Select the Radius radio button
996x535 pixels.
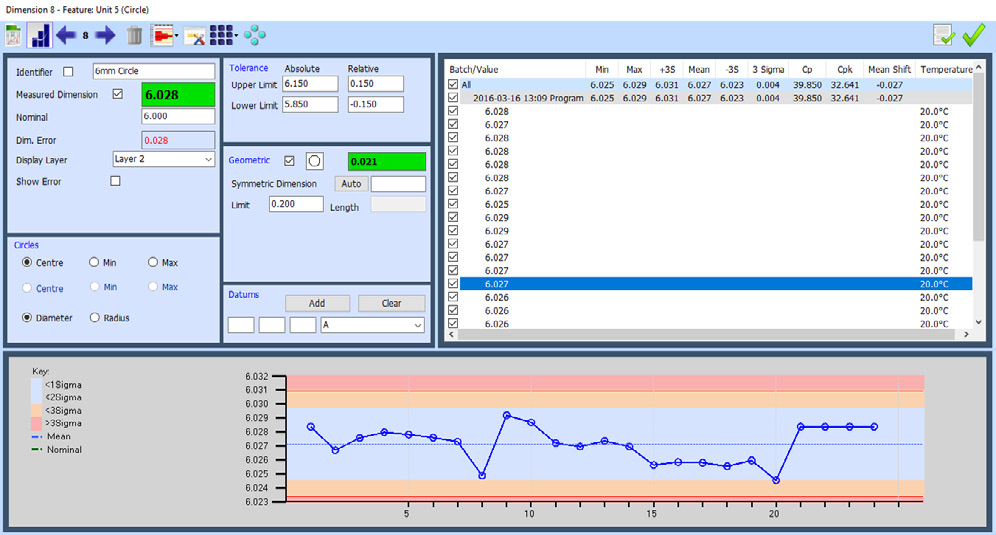coord(96,318)
